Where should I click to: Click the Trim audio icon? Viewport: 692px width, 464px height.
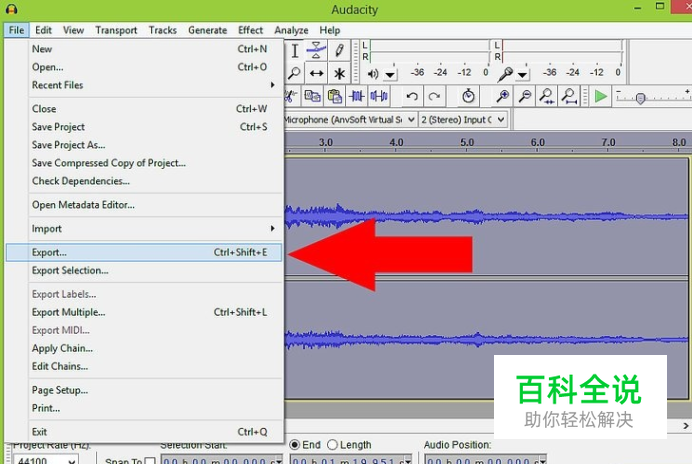[x=357, y=96]
